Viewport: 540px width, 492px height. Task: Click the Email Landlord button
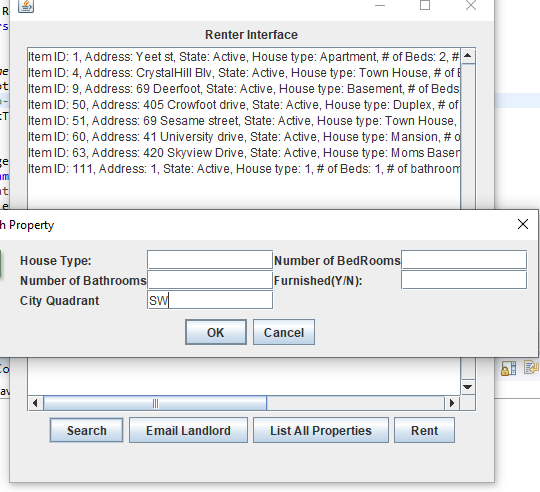click(188, 430)
